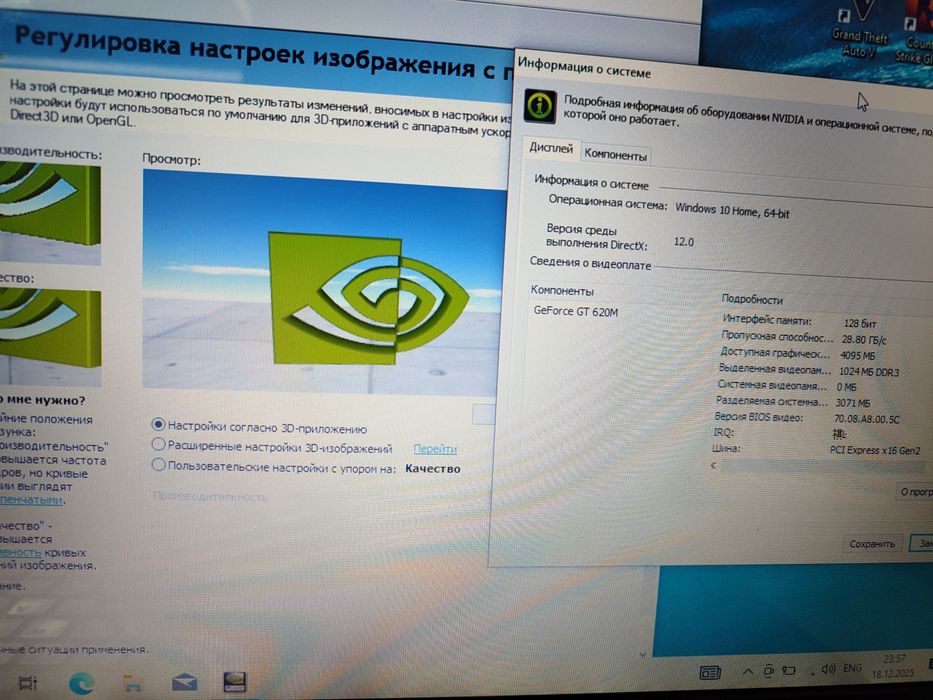Click the green info icon in system information dialog
Screen dimensions: 933x700
pyautogui.click(x=540, y=107)
